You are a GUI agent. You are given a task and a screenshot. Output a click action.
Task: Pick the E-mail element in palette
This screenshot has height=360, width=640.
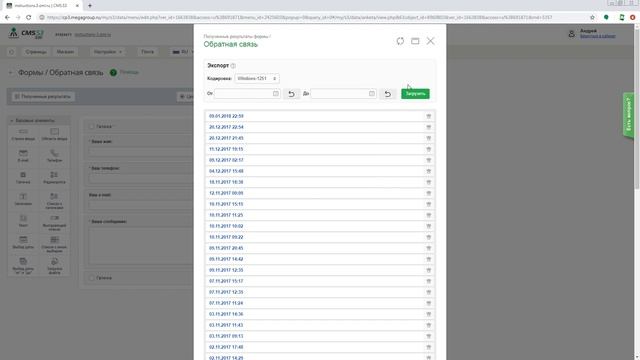[23, 156]
